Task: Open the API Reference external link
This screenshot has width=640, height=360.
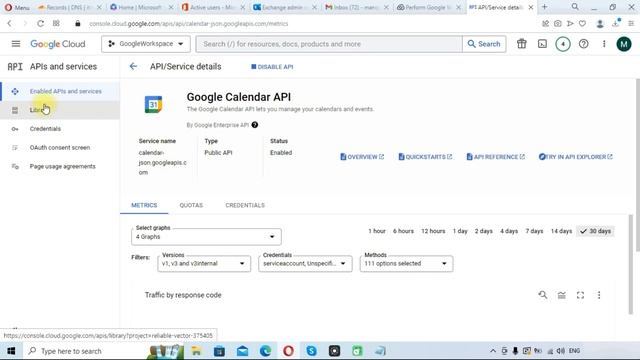Action: pos(495,157)
